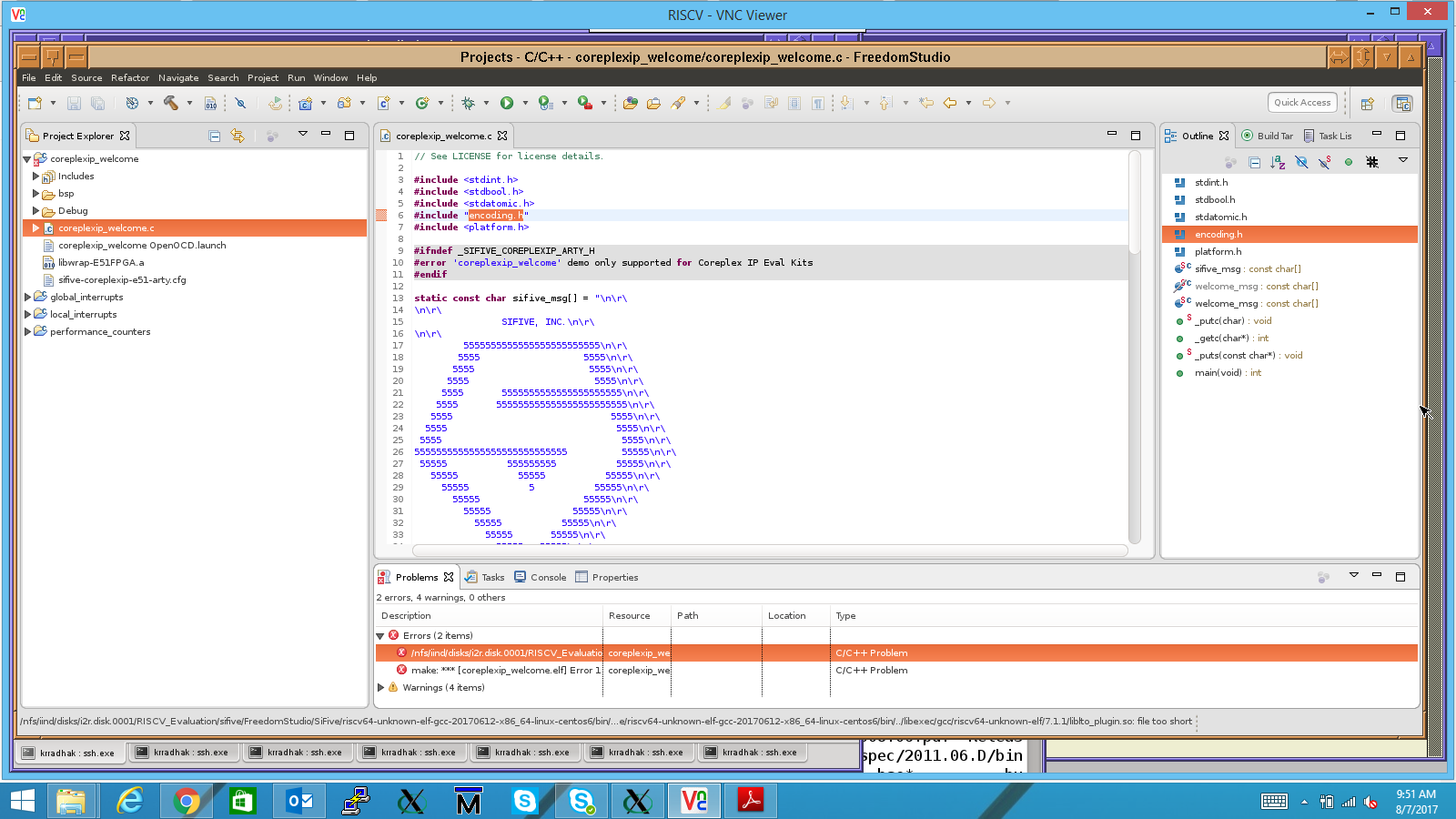Click the editor horizontal scrollbar
The height and width of the screenshot is (819, 1456).
pos(770,550)
